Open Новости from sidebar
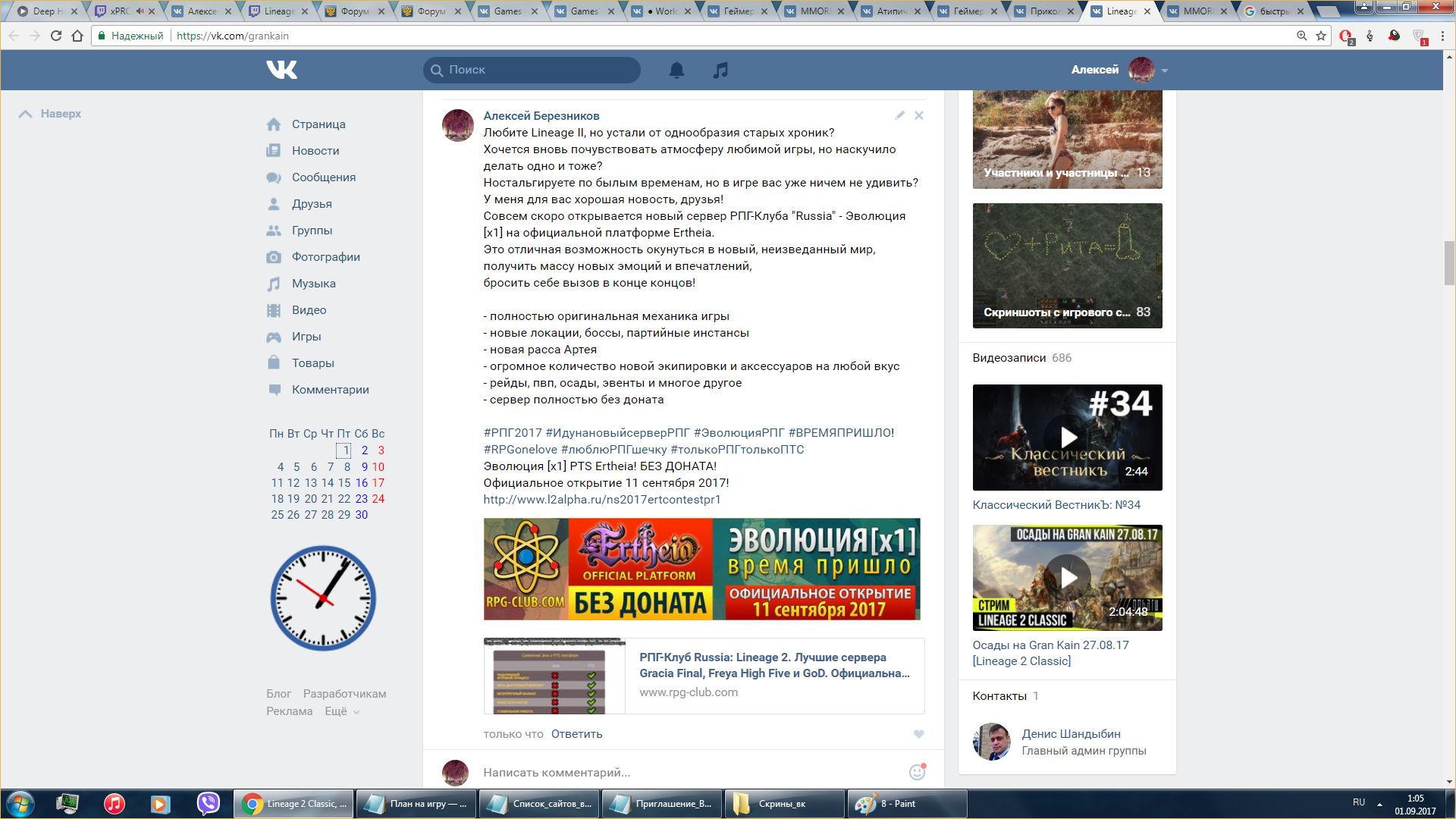This screenshot has height=819, width=1456. 315,151
